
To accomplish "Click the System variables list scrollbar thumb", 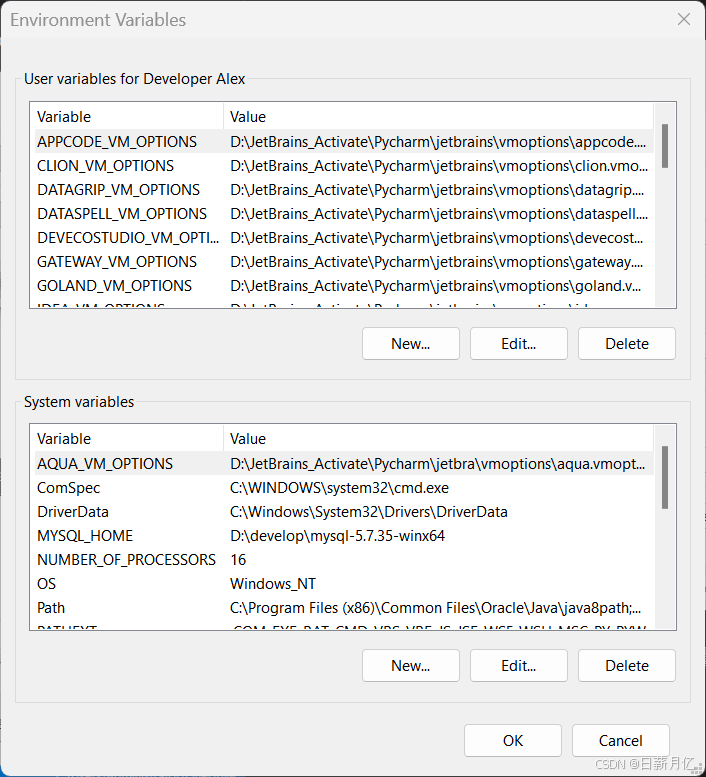I will click(665, 477).
